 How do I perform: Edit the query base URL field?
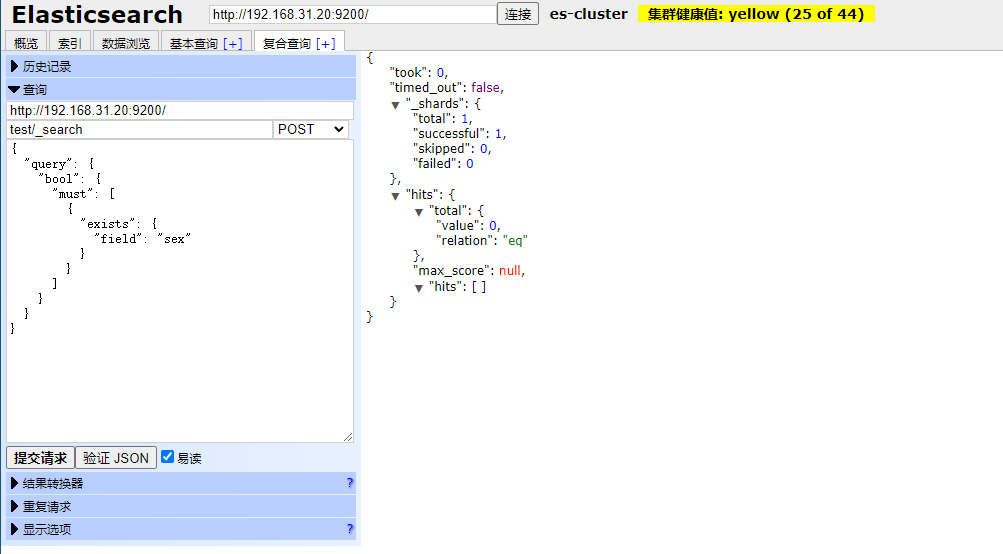[x=180, y=110]
